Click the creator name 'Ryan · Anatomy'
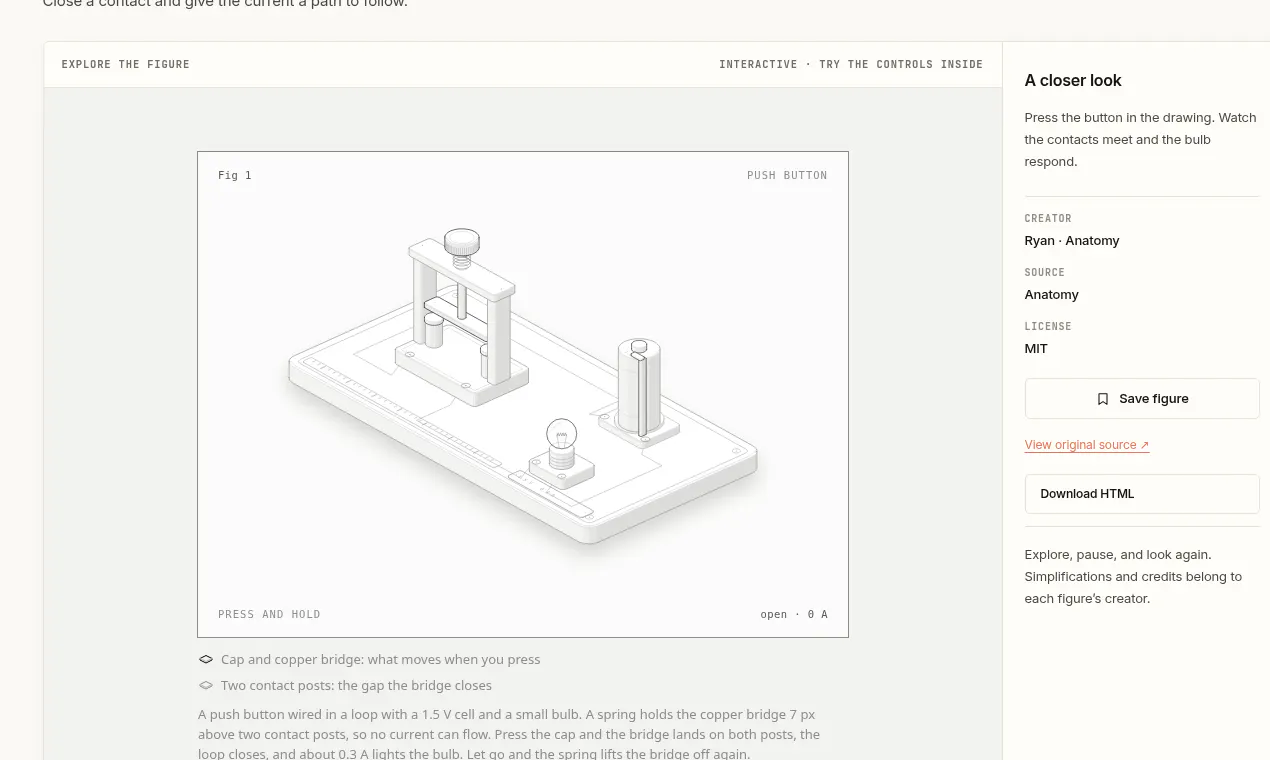The width and height of the screenshot is (1270, 760). [x=1072, y=240]
